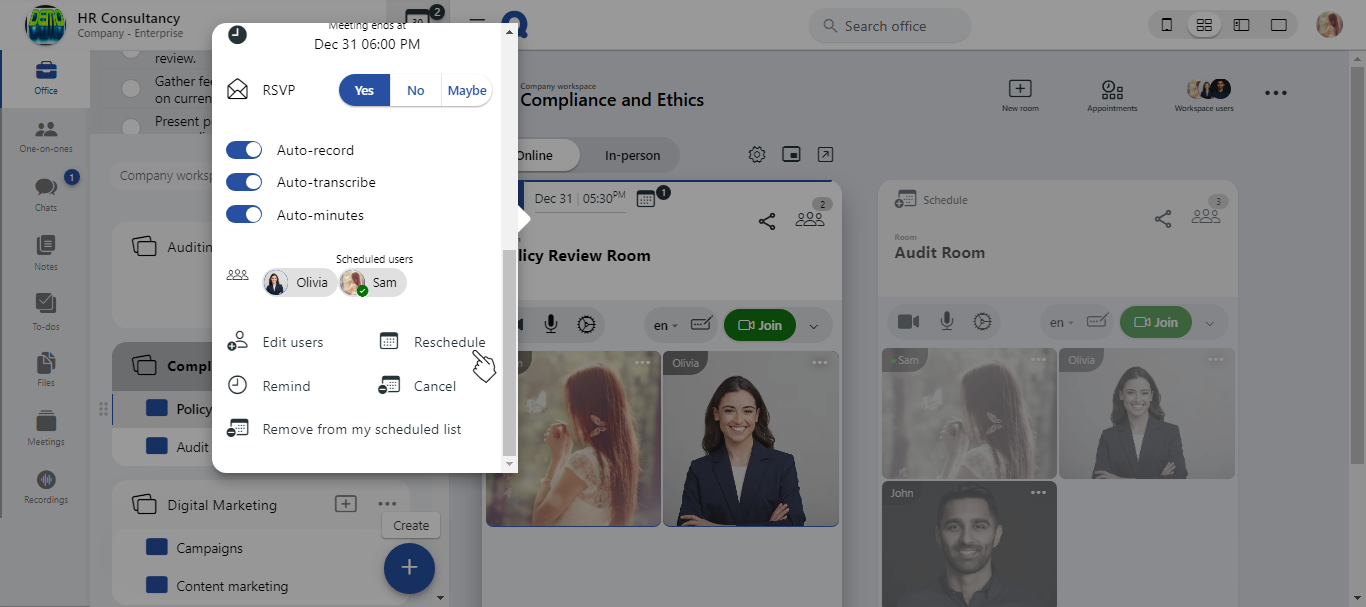
Task: Click the Search office field
Action: [x=889, y=26]
